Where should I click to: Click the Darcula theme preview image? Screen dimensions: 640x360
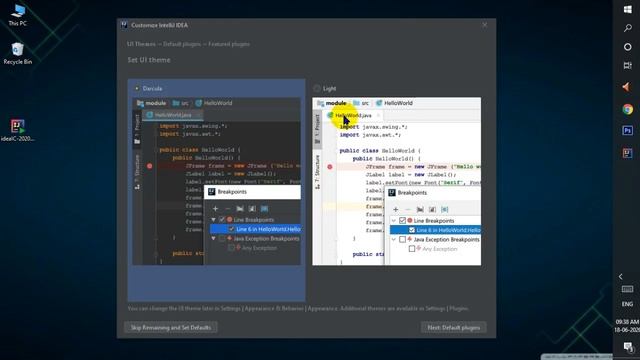(x=217, y=181)
